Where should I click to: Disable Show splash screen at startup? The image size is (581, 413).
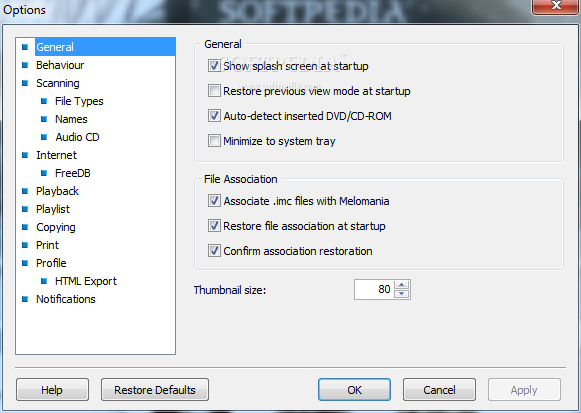(214, 66)
